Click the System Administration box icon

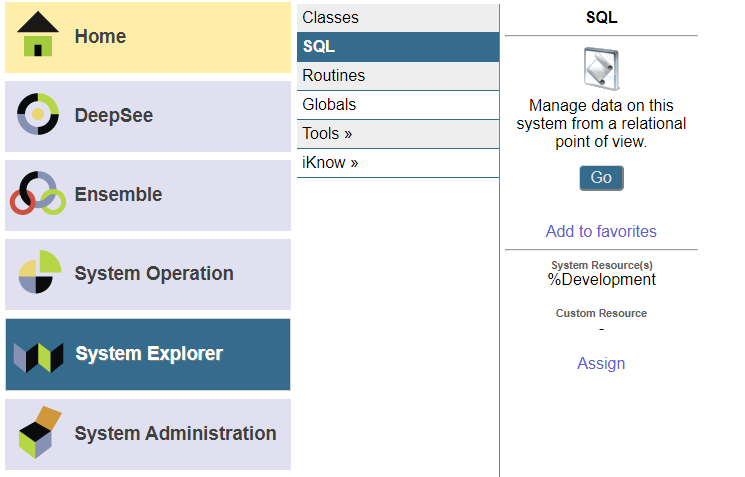point(40,432)
